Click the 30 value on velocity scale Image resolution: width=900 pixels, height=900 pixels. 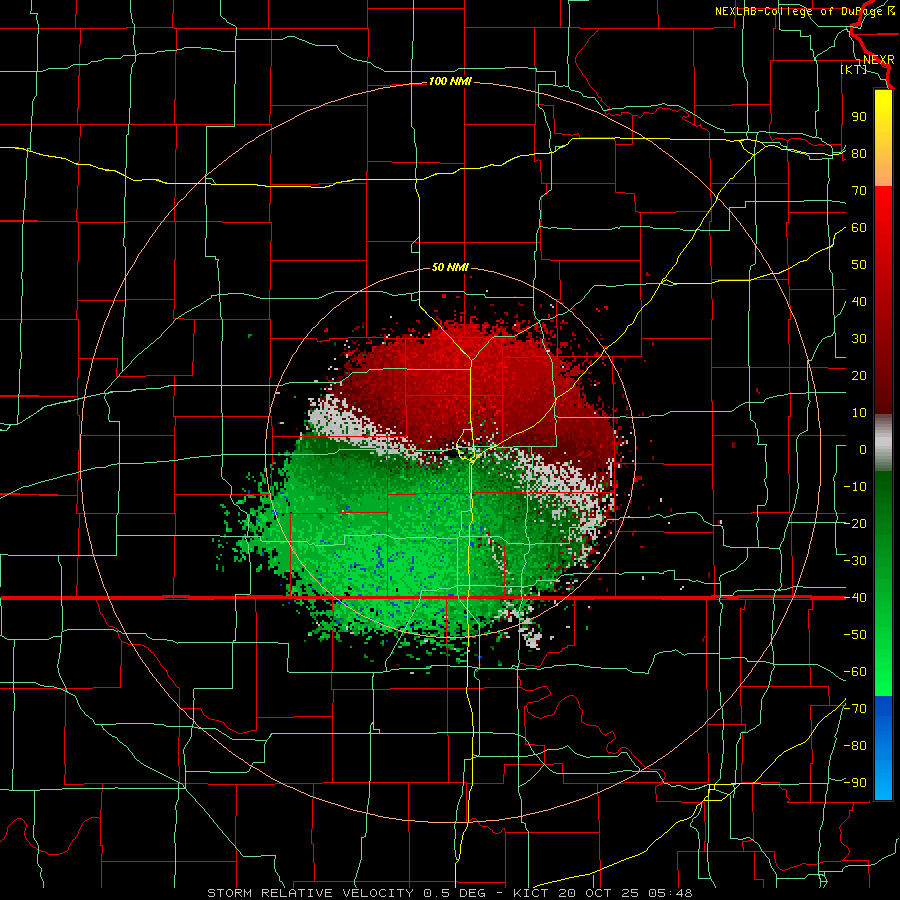[859, 339]
